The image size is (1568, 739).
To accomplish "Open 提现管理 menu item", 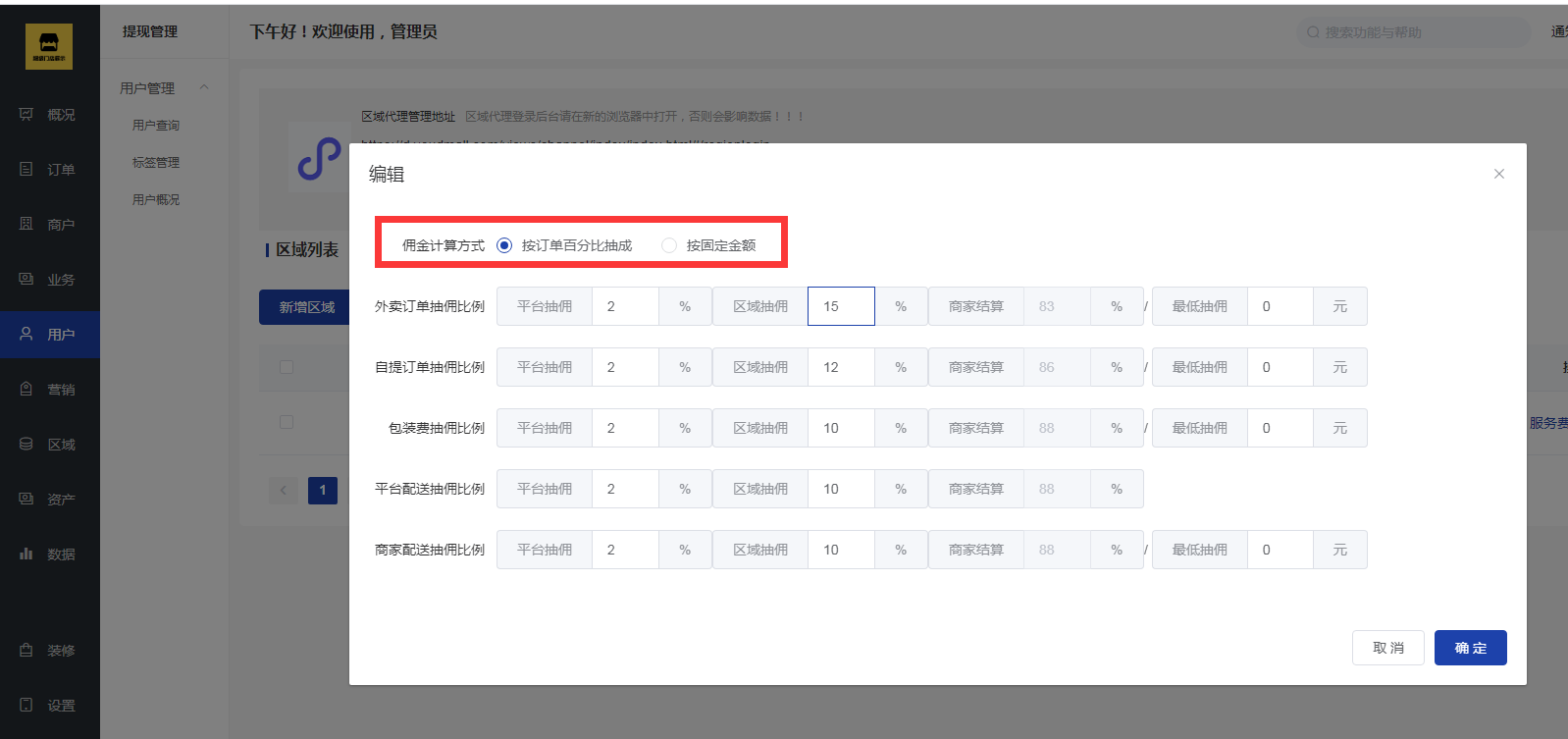I will click(x=150, y=31).
